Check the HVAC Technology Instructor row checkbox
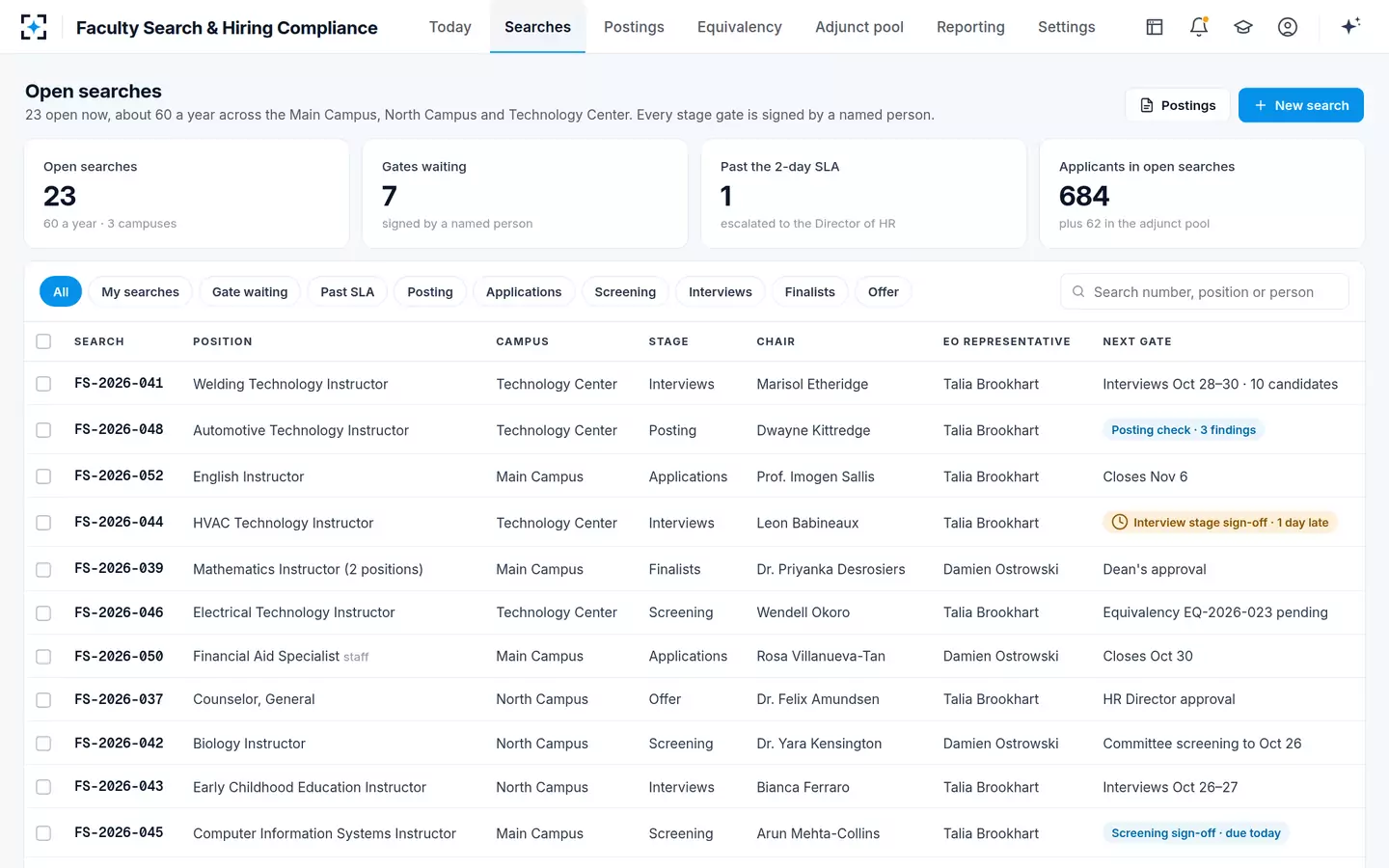 pos(43,523)
